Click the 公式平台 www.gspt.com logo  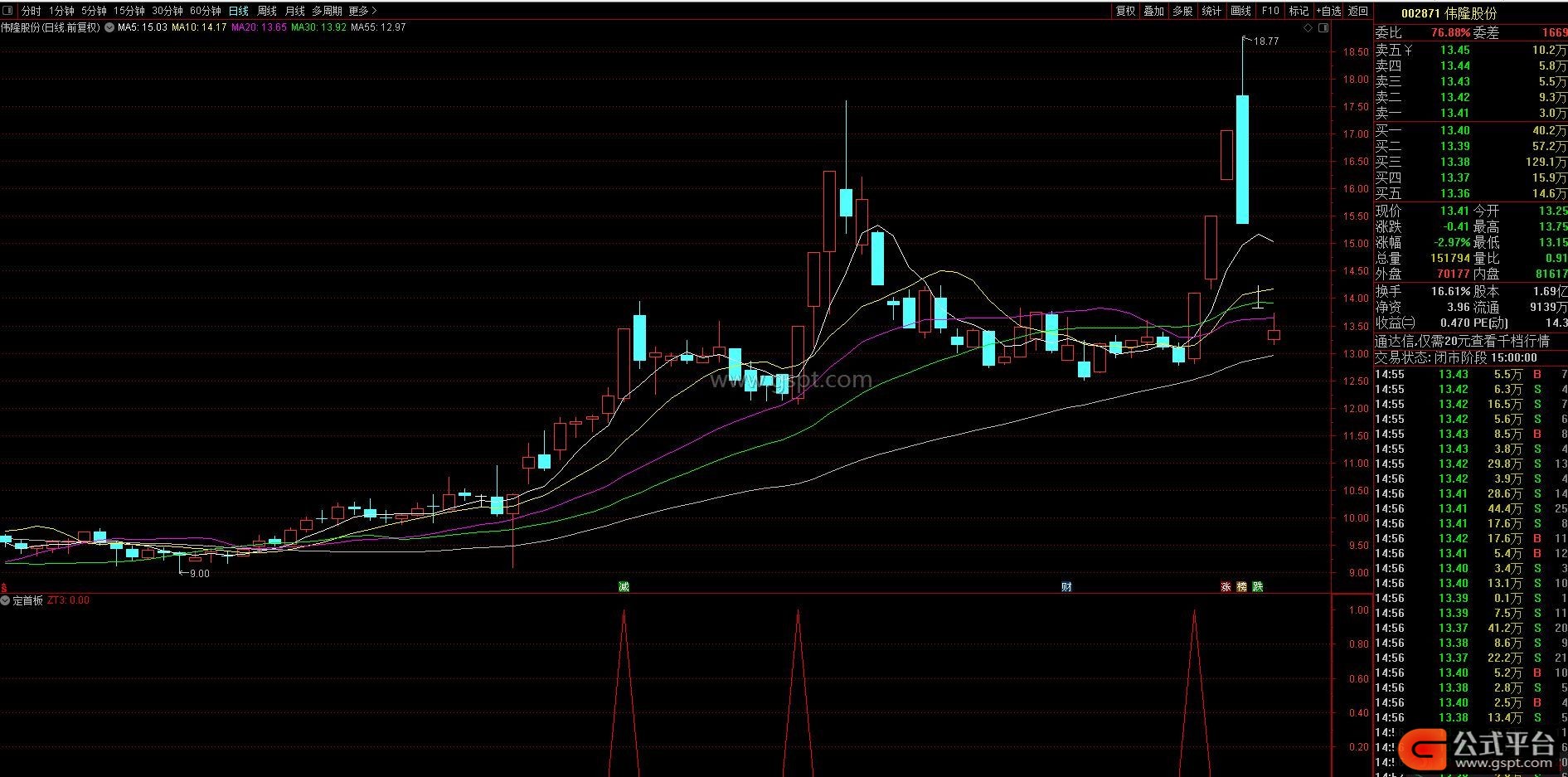click(x=1478, y=748)
